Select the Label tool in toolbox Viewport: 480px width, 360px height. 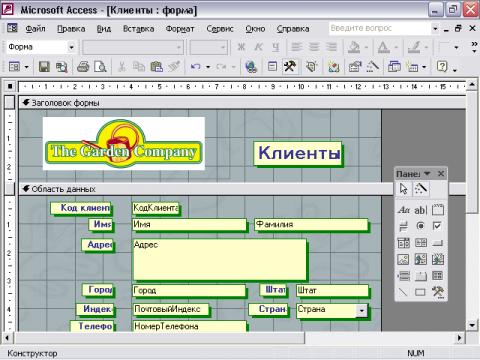pyautogui.click(x=403, y=210)
